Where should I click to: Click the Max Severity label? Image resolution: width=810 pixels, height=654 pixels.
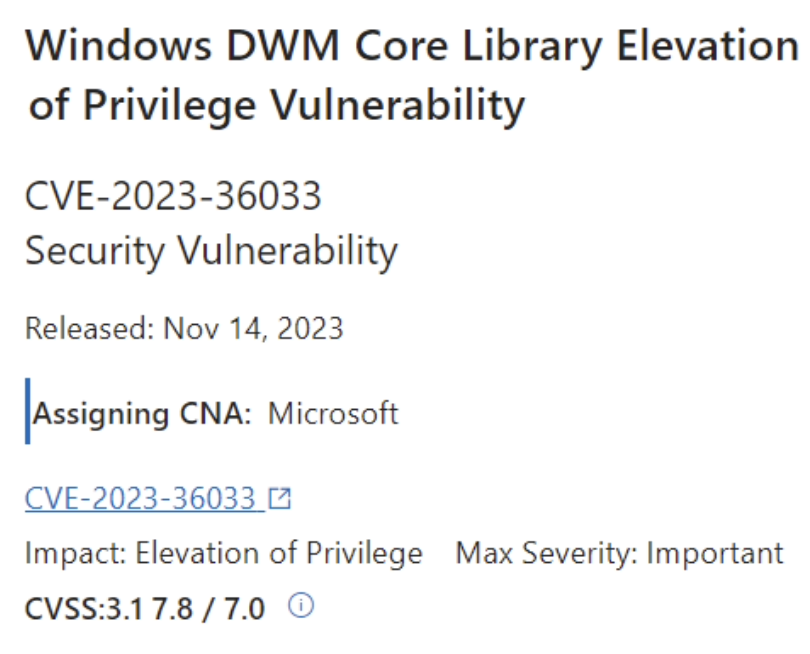[547, 553]
